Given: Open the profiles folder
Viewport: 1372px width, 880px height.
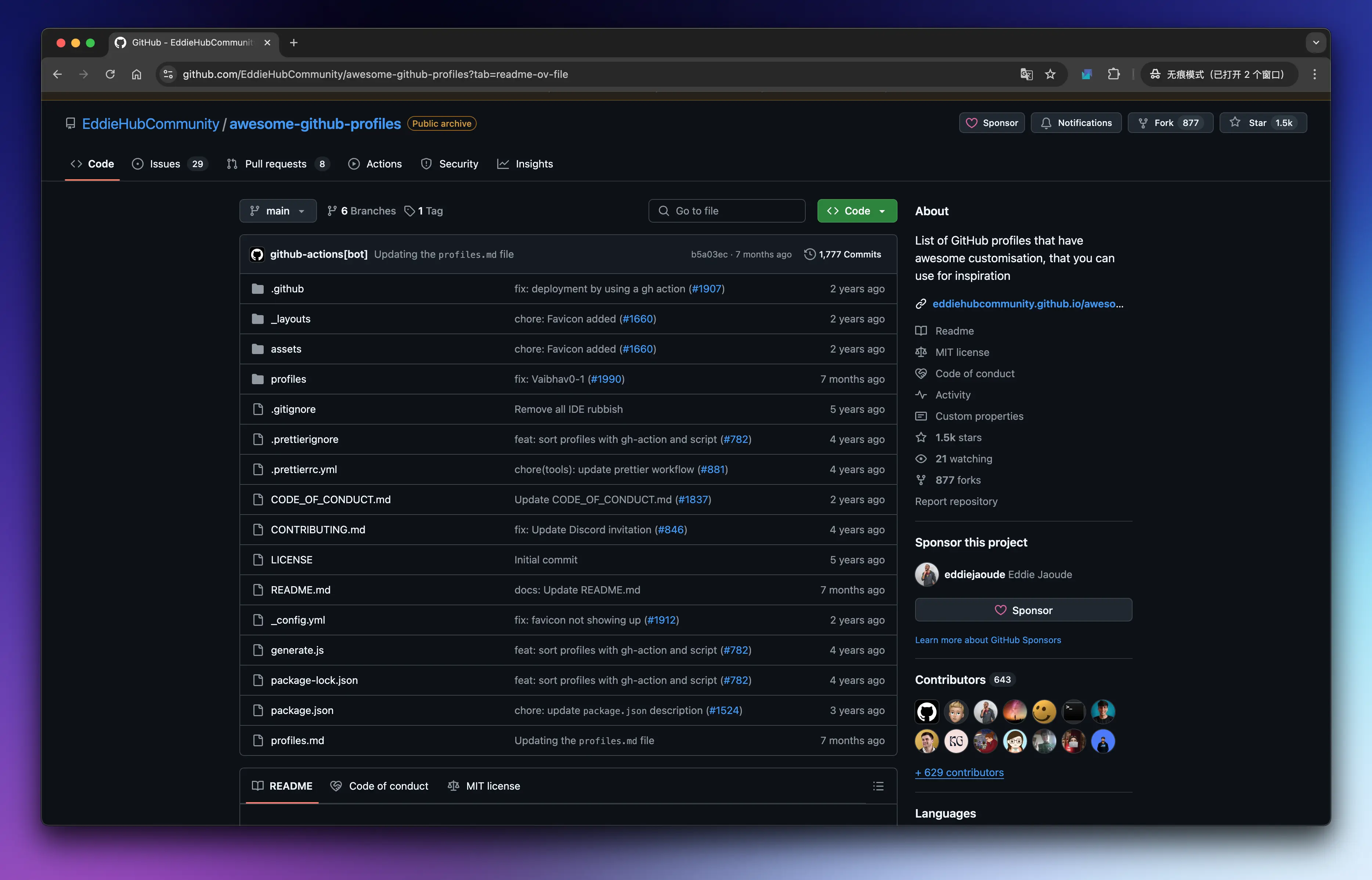Looking at the screenshot, I should tap(288, 379).
